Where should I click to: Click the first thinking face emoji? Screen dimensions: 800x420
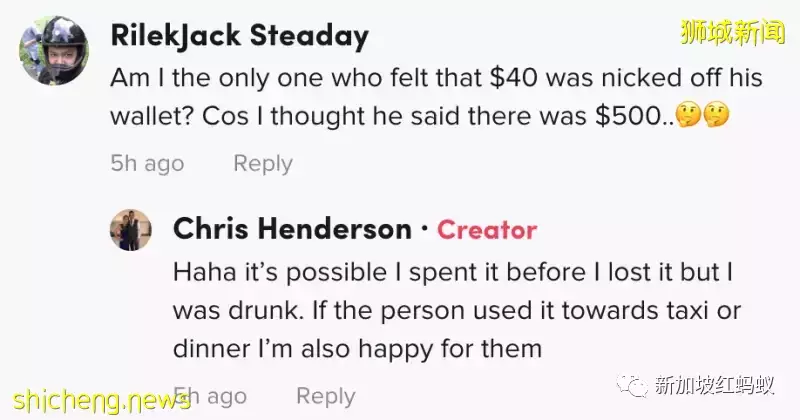(688, 115)
